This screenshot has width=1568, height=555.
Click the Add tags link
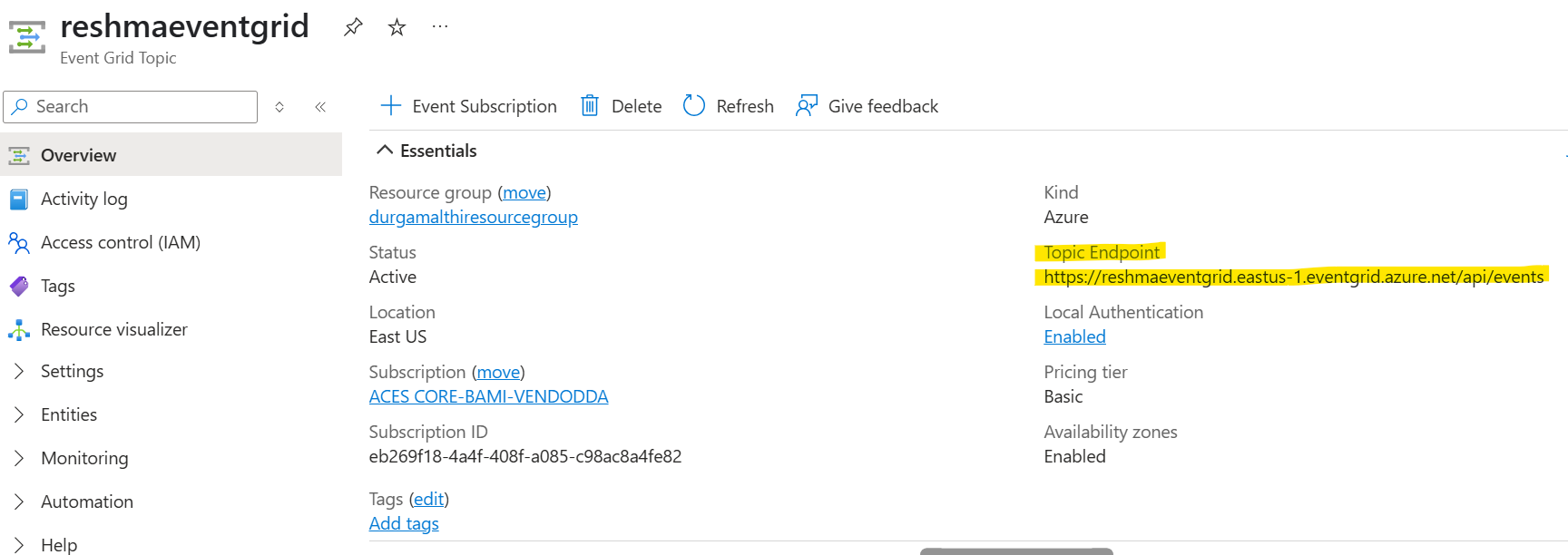click(x=404, y=523)
